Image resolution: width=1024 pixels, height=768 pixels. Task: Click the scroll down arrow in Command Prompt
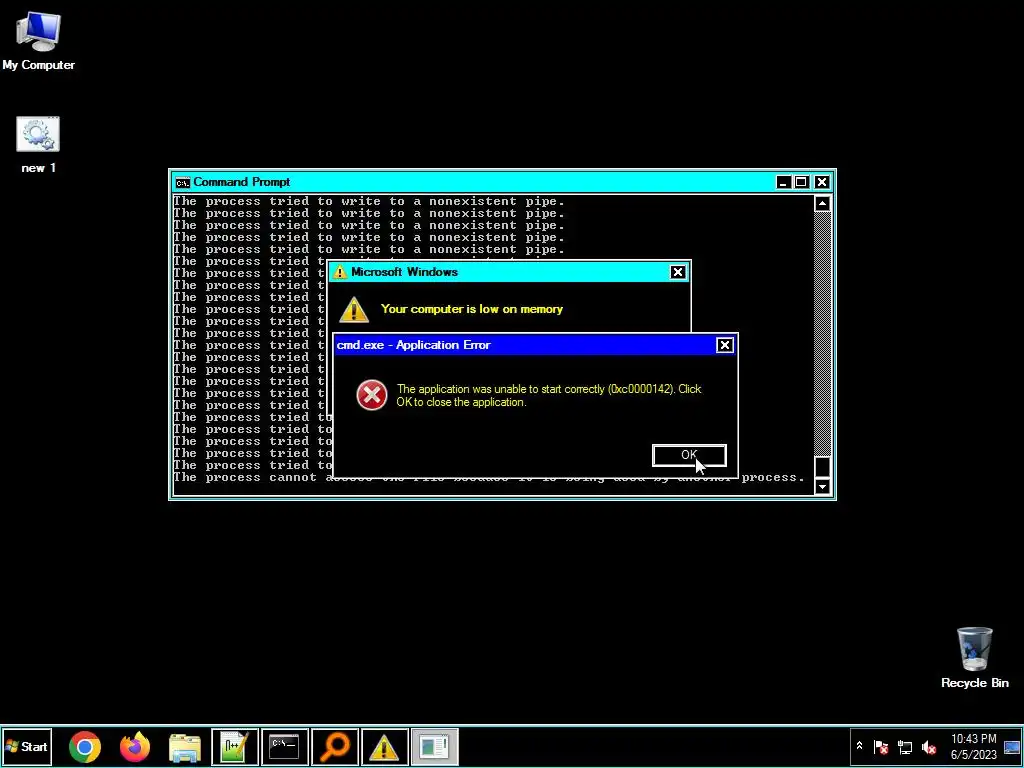coord(822,487)
